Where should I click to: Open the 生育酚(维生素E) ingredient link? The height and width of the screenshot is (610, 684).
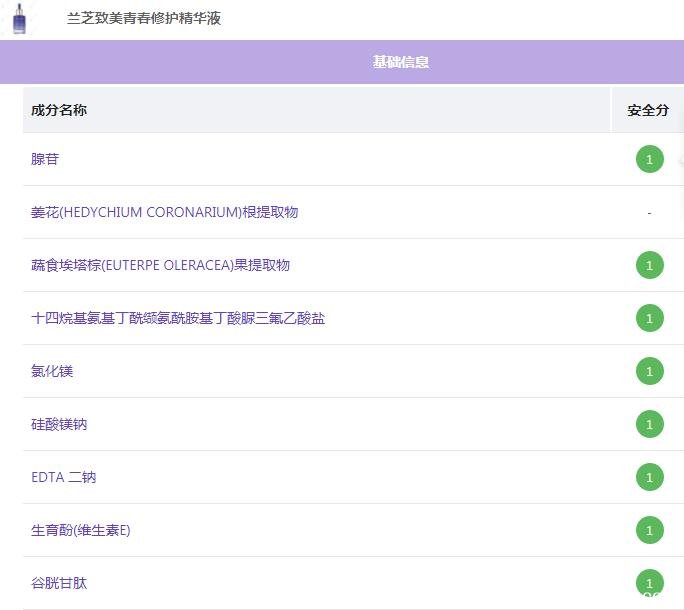click(x=80, y=530)
